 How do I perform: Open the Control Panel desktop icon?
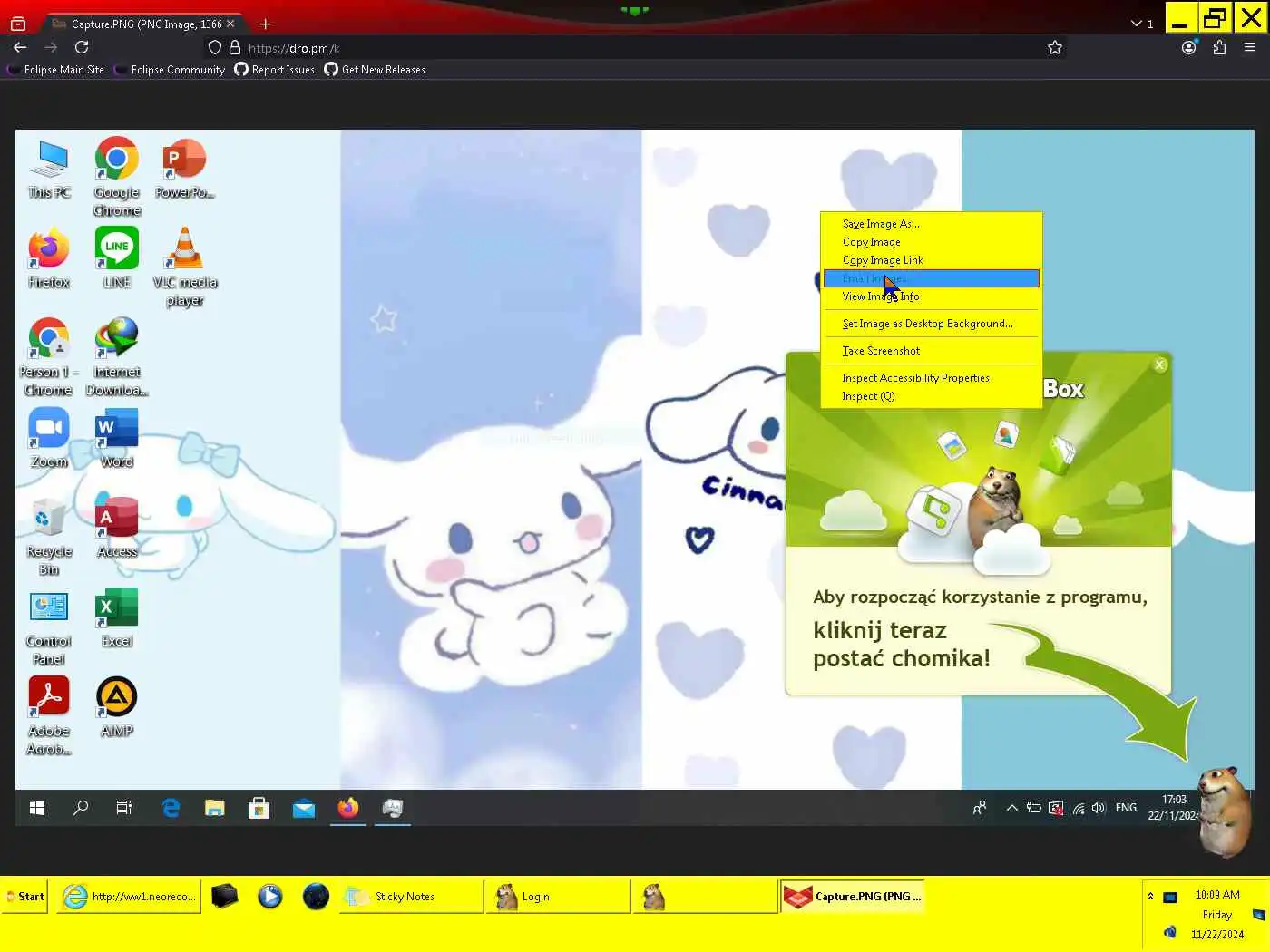[49, 627]
